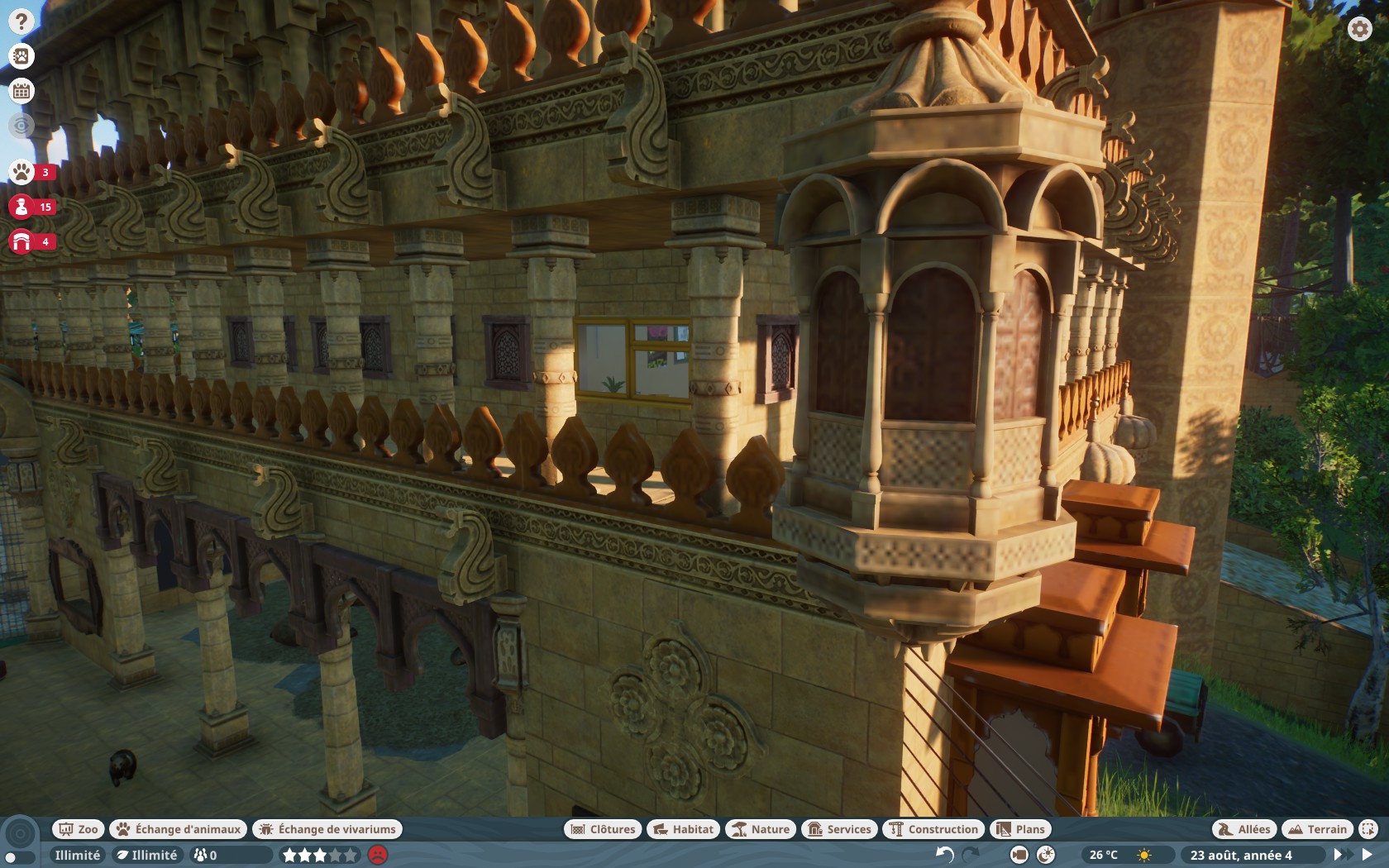Open the help question mark icon
This screenshot has width=1389, height=868.
(21, 21)
